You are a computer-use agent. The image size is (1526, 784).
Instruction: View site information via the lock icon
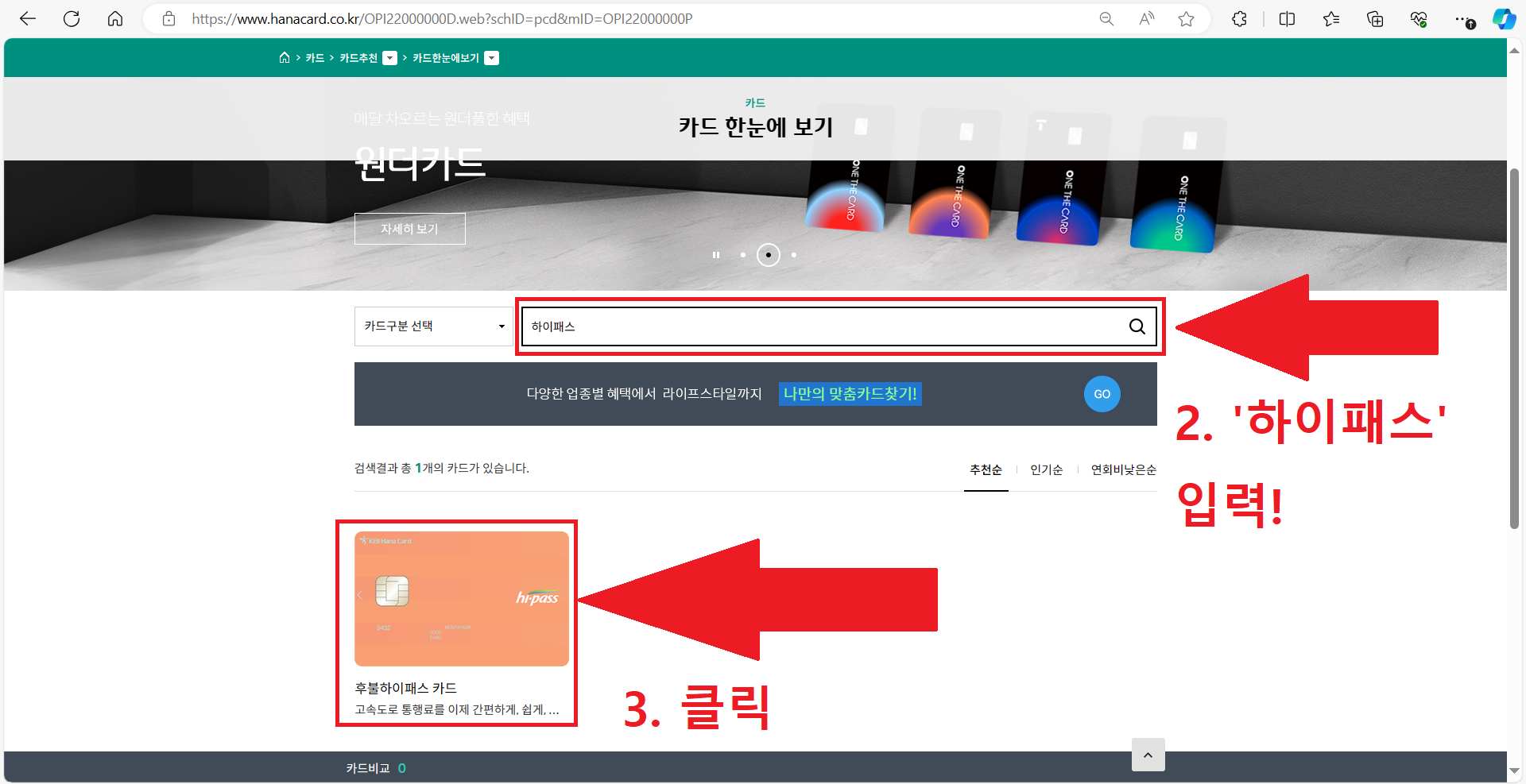pos(168,19)
